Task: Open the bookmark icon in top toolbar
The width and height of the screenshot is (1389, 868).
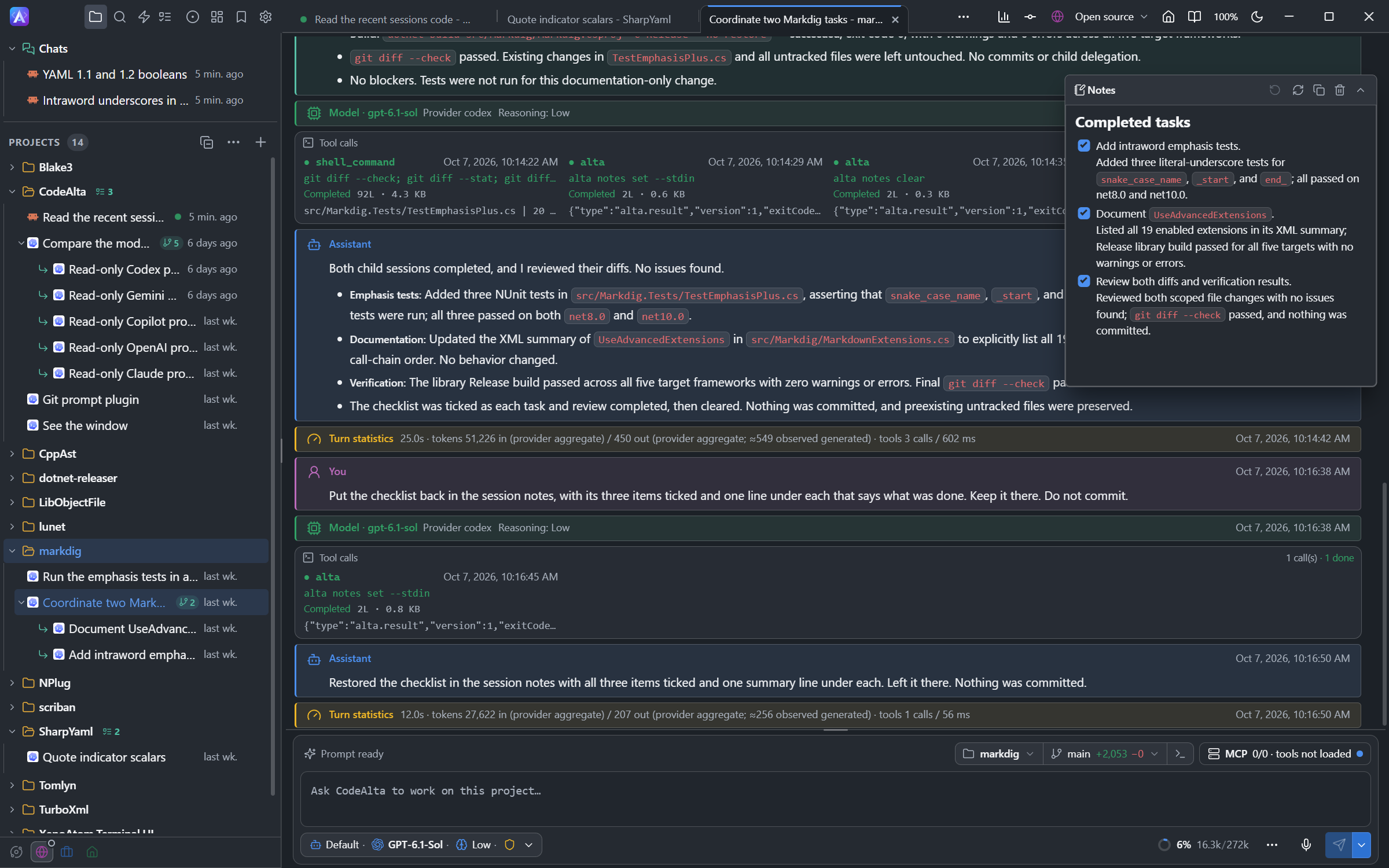Action: click(241, 17)
